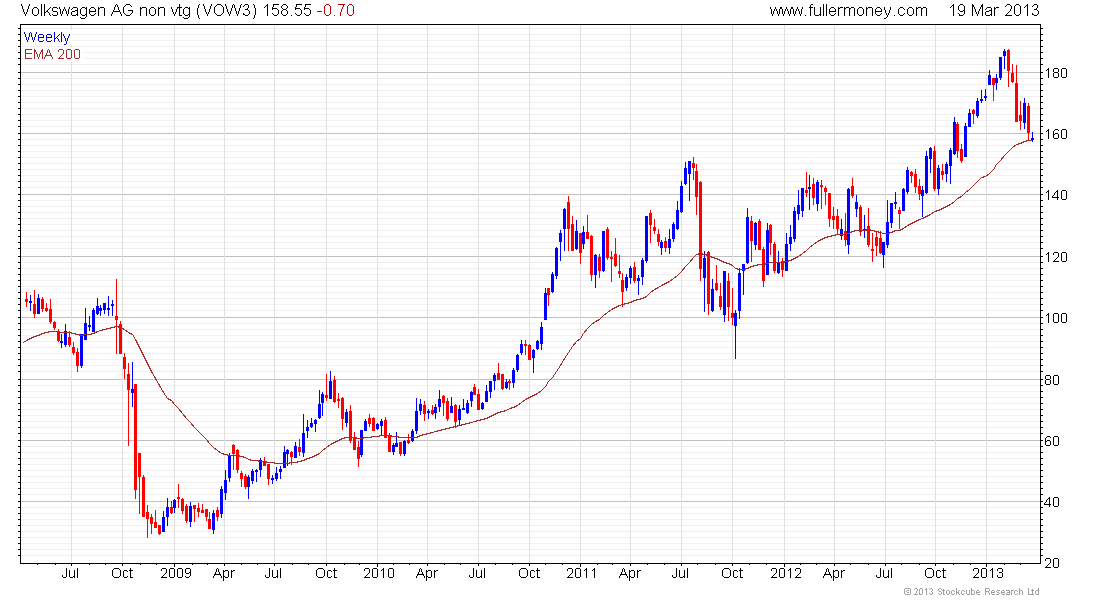Click the Apr label right after 2009
Viewport: 1100px width, 600px height.
[224, 573]
